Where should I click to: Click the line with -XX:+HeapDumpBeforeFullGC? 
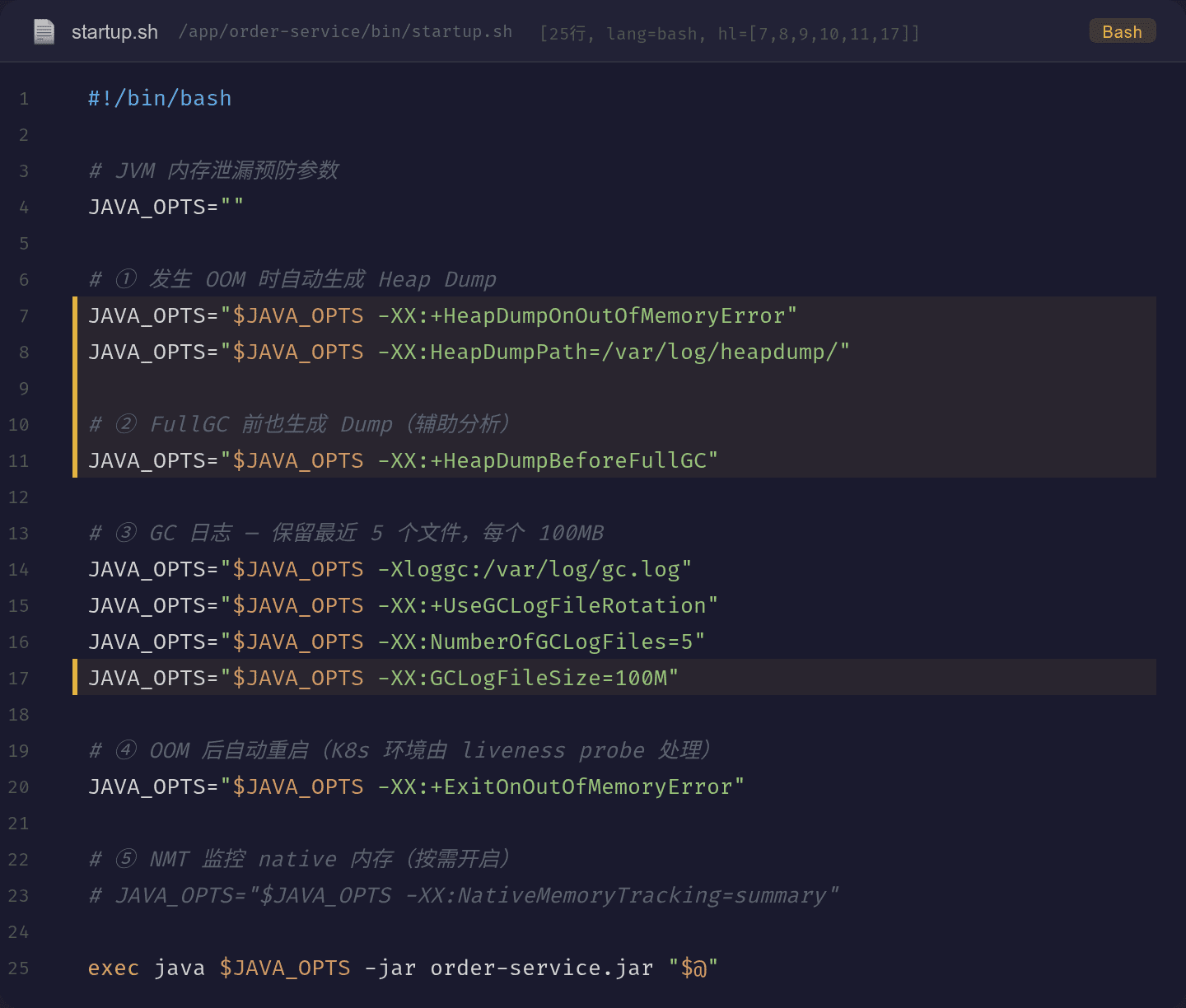pos(614,460)
